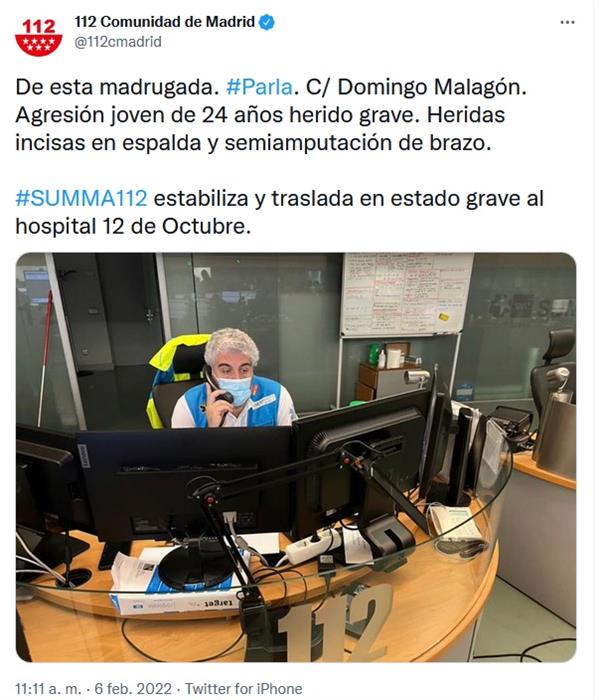Click the blue verified badge icon
Screen dimensions: 600x700
pyautogui.click(x=267, y=22)
